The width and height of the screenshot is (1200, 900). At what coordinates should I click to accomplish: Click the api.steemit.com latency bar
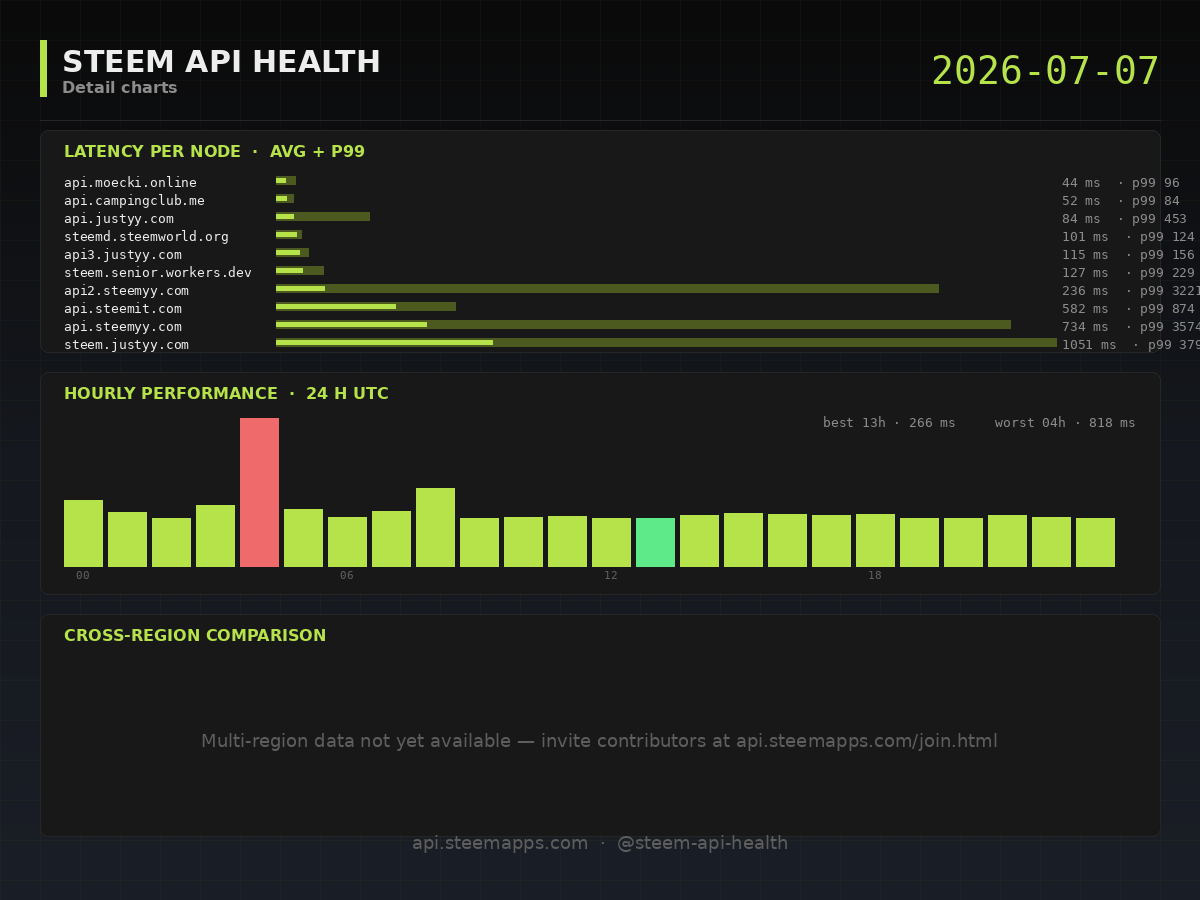(x=366, y=307)
